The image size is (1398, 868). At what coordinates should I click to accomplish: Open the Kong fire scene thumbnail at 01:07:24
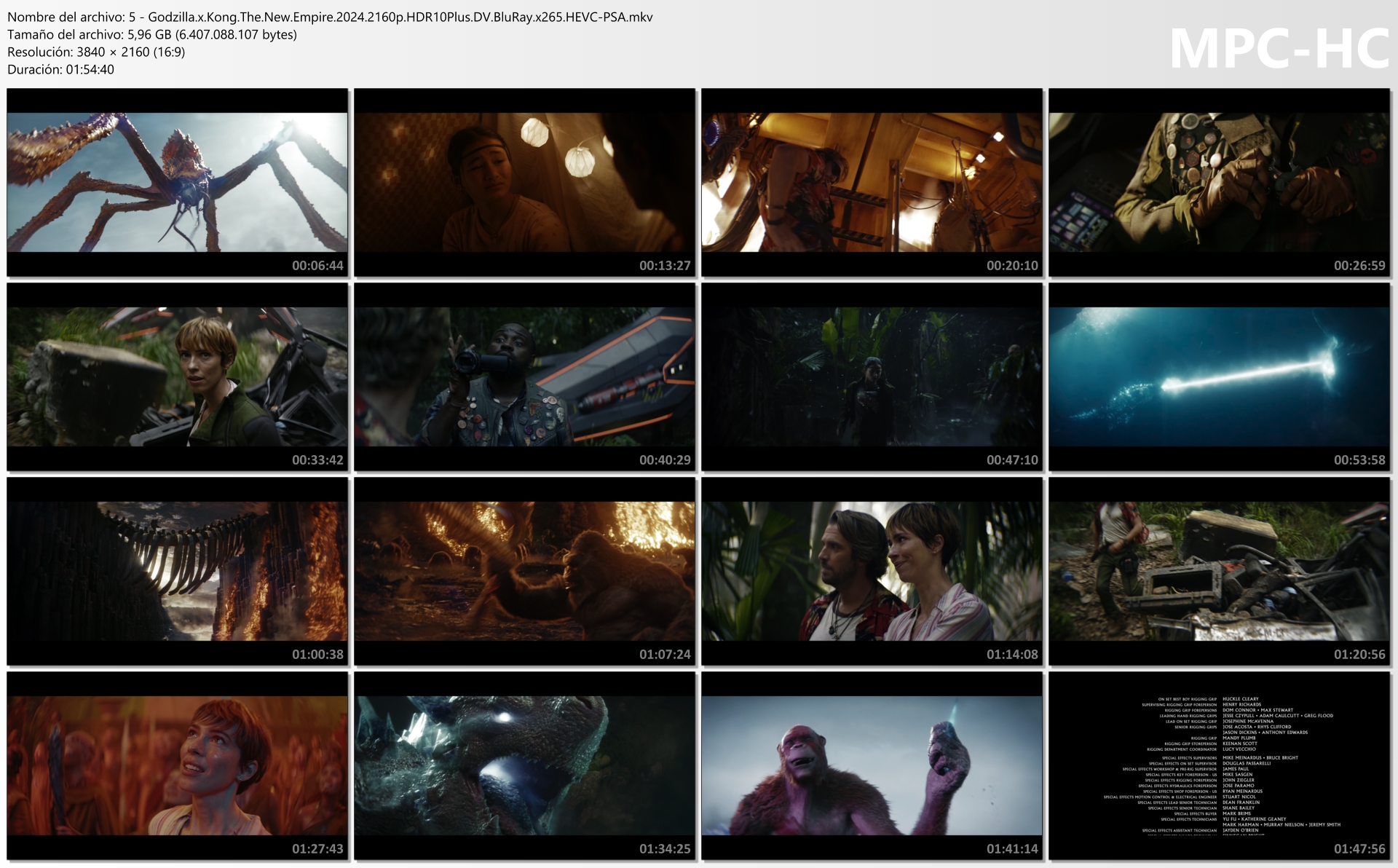coord(525,571)
